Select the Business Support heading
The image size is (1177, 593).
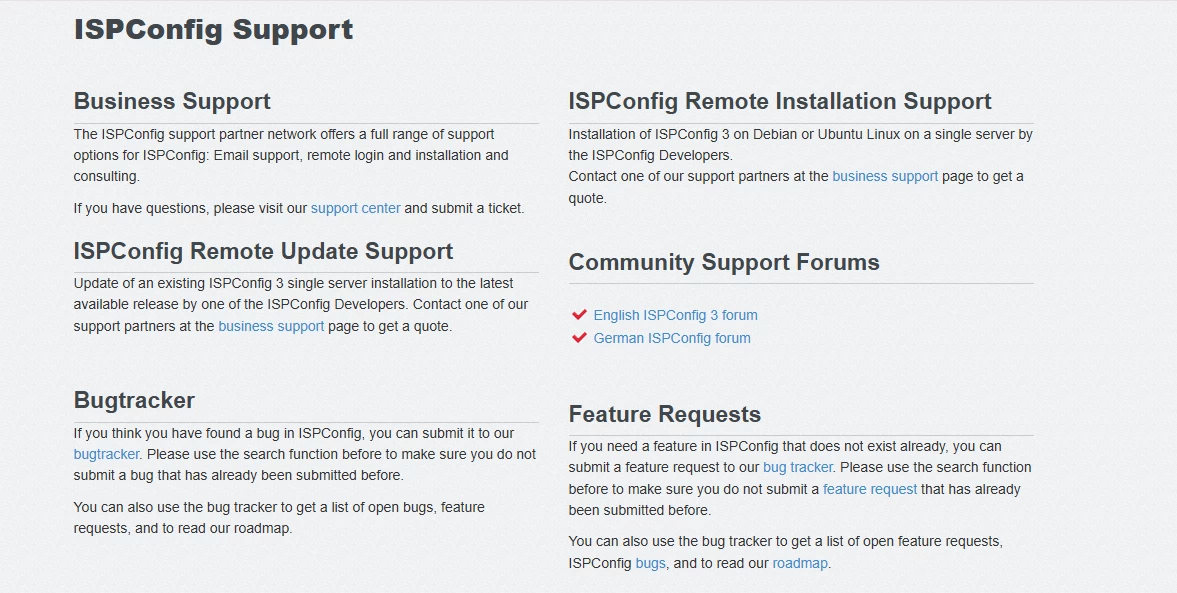[x=172, y=101]
